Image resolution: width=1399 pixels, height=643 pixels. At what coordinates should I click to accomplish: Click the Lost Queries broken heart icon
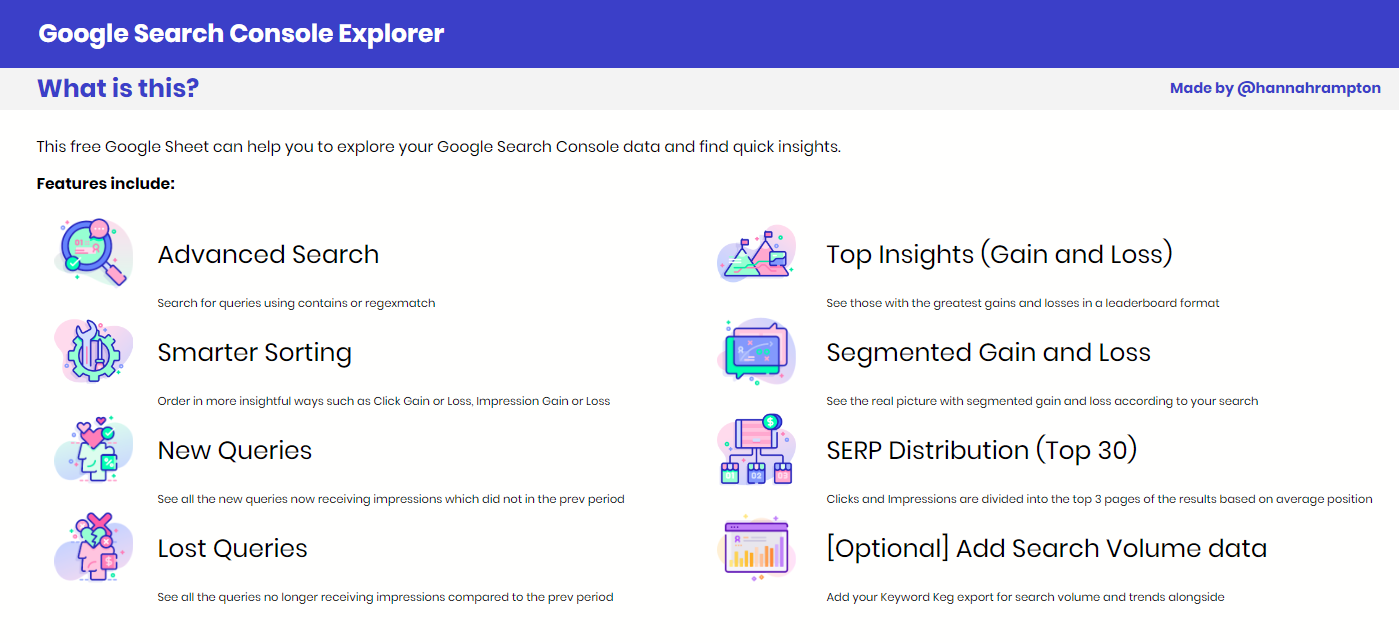tap(93, 547)
